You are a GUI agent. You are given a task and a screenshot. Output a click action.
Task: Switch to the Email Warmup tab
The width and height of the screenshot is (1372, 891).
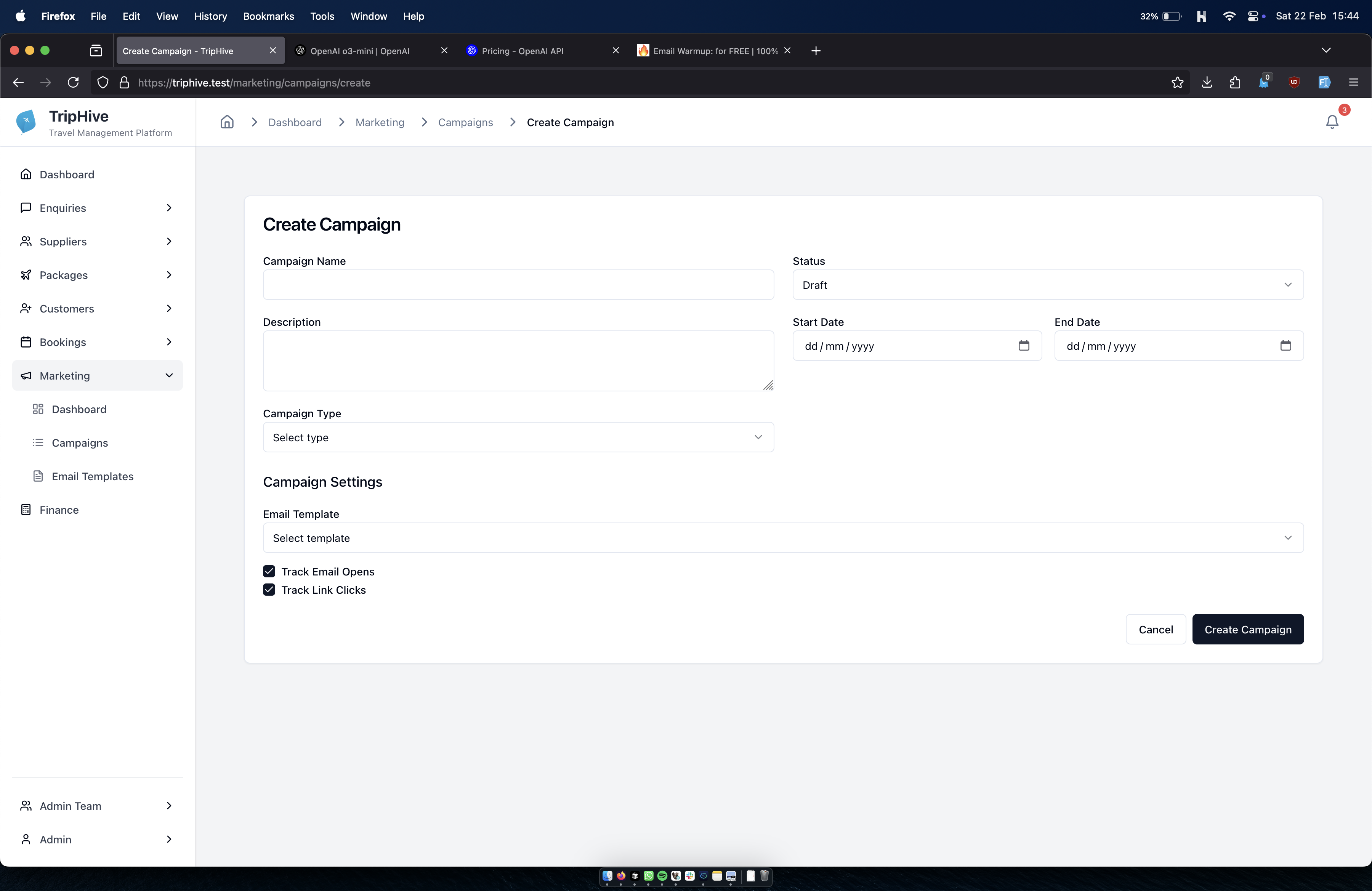click(x=715, y=51)
